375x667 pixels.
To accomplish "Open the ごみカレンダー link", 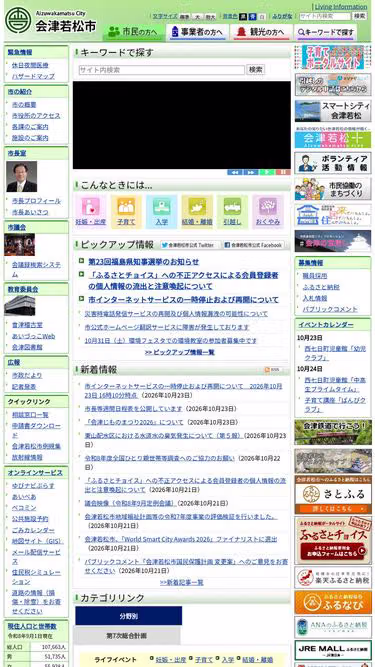I will point(33,530).
